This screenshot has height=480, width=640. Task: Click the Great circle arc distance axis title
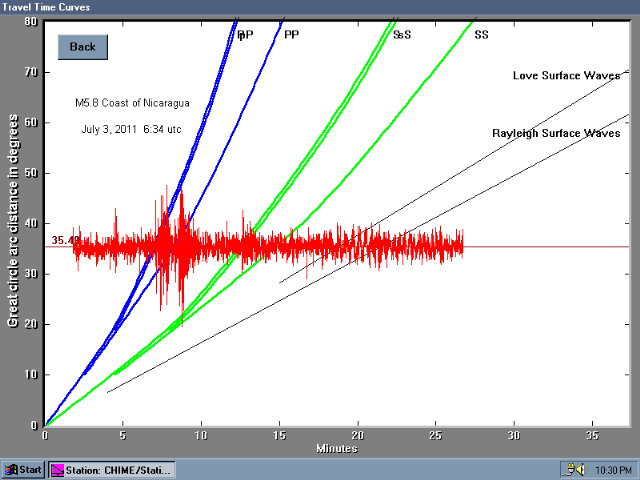[x=13, y=220]
